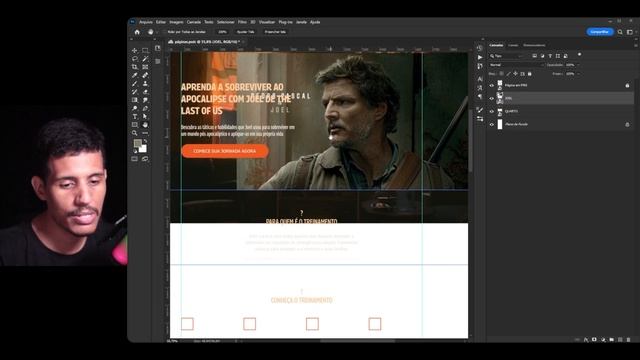640x360 pixels.
Task: Click the delete layer trash icon
Action: [x=628, y=340]
